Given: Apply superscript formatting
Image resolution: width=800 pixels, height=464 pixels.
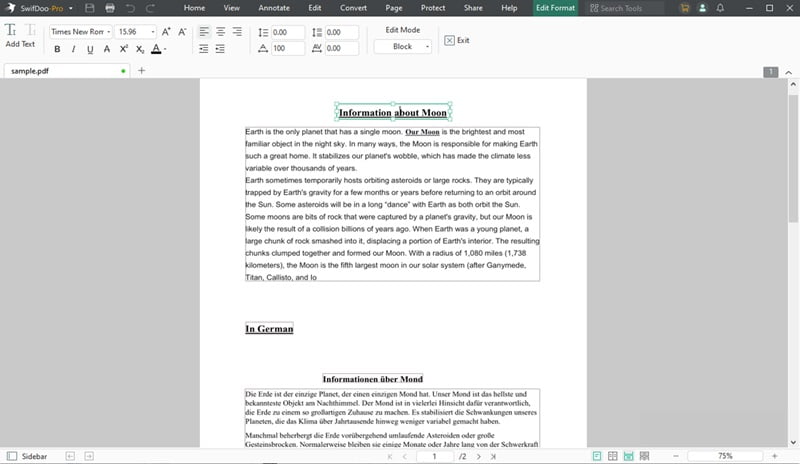Looking at the screenshot, I should click(x=123, y=49).
